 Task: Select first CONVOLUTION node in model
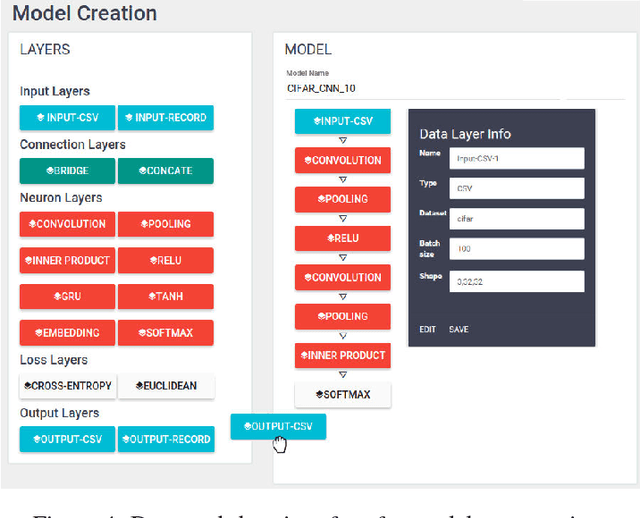pos(343,160)
